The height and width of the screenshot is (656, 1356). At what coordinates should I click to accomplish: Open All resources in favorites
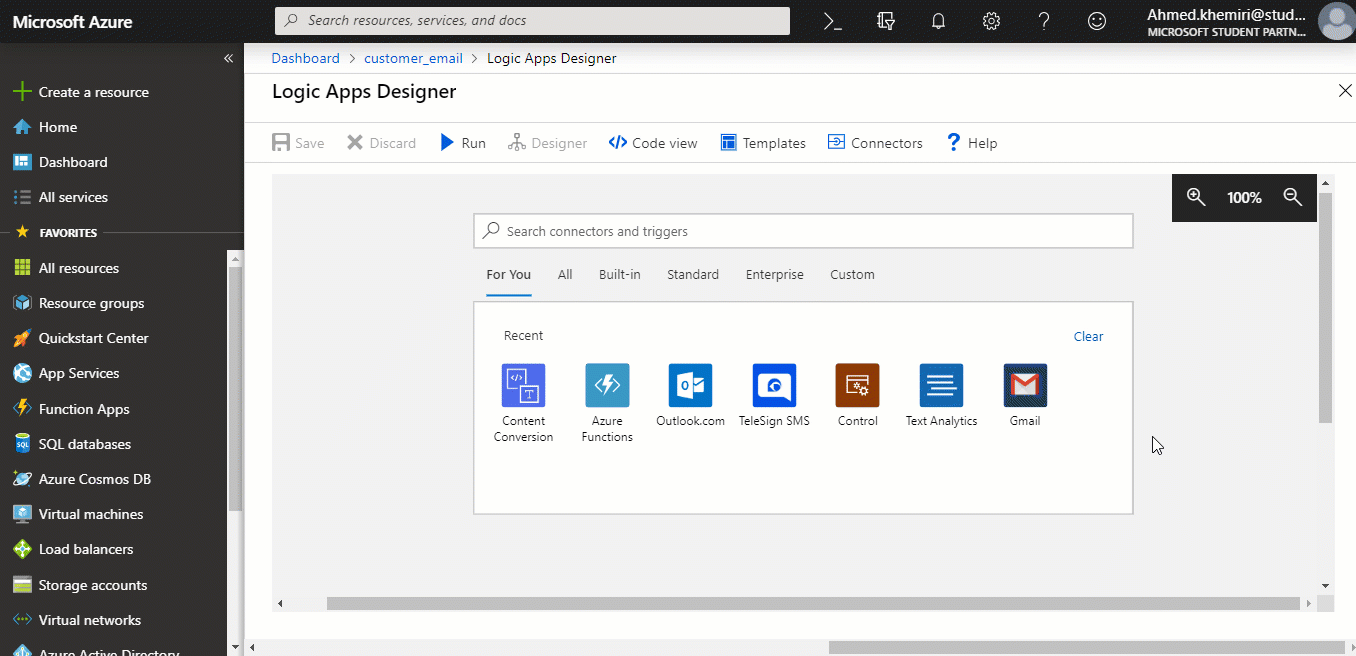pos(66,268)
